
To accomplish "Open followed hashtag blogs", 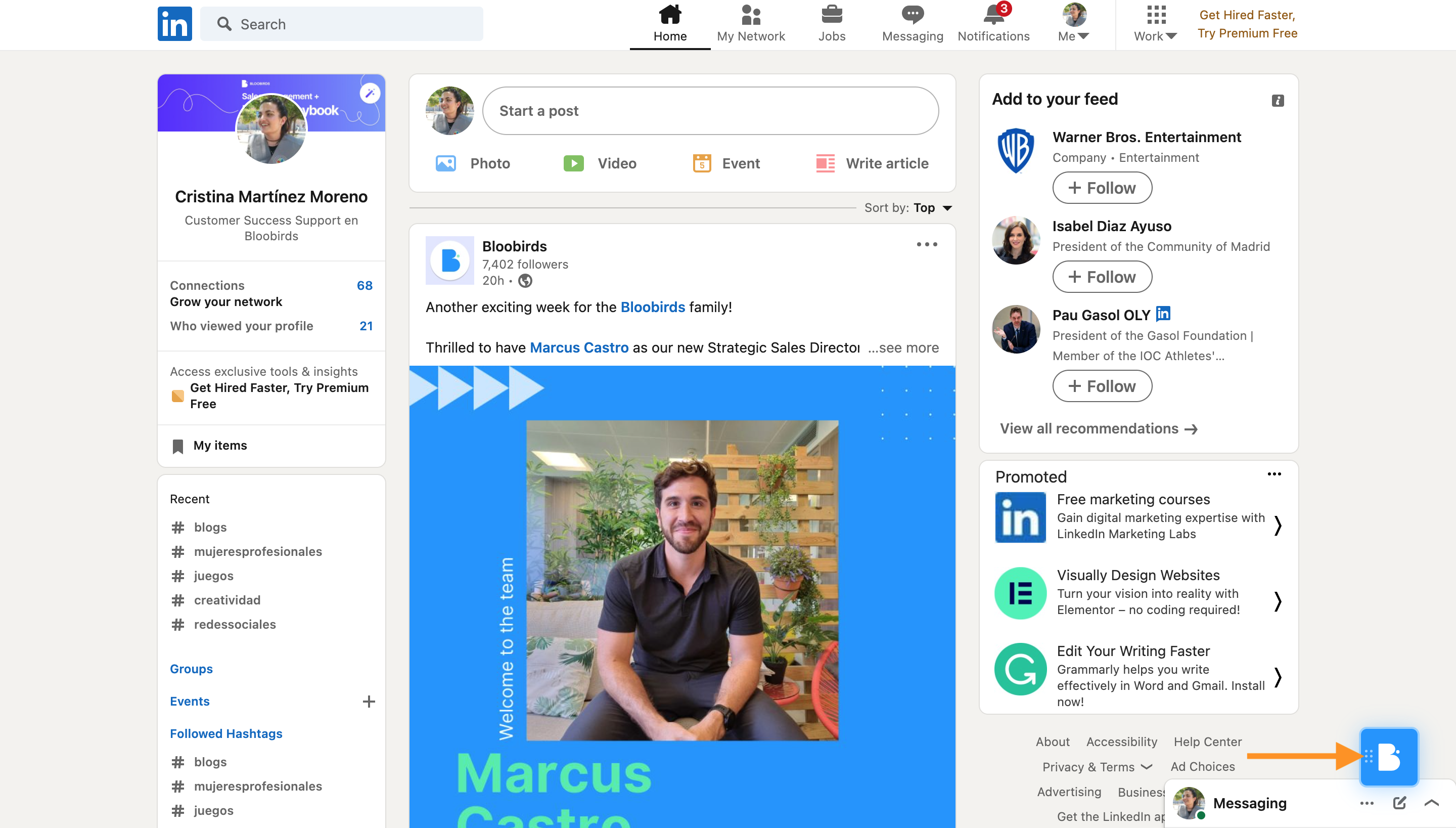I will point(200,762).
